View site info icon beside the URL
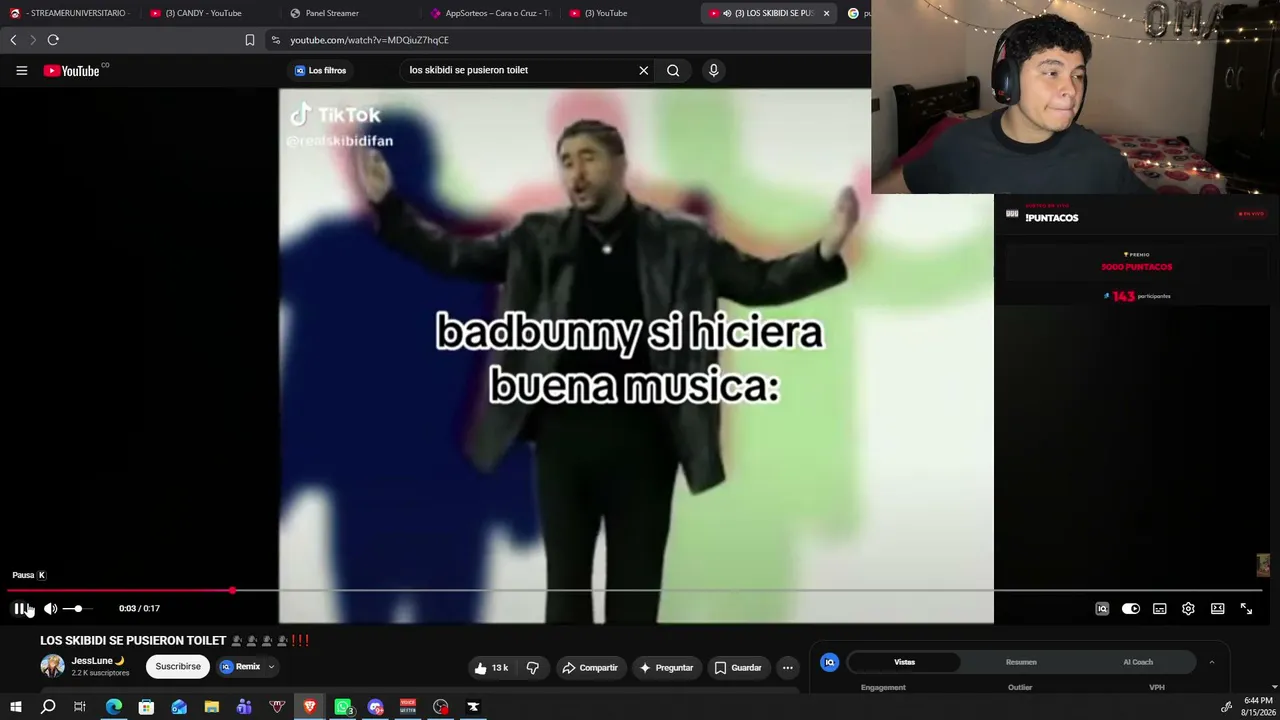The width and height of the screenshot is (1280, 720). click(275, 40)
